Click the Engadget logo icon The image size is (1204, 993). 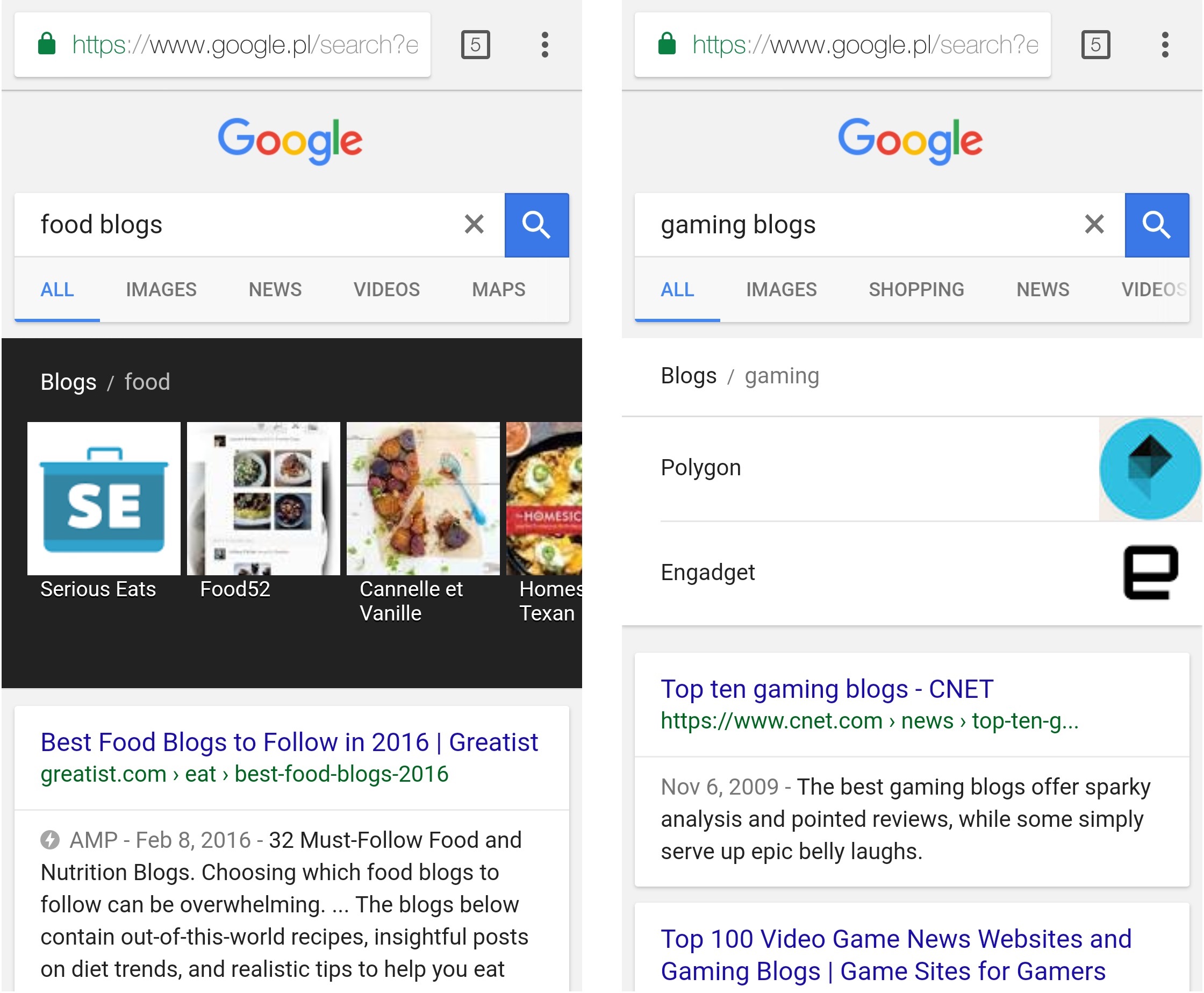click(x=1151, y=573)
